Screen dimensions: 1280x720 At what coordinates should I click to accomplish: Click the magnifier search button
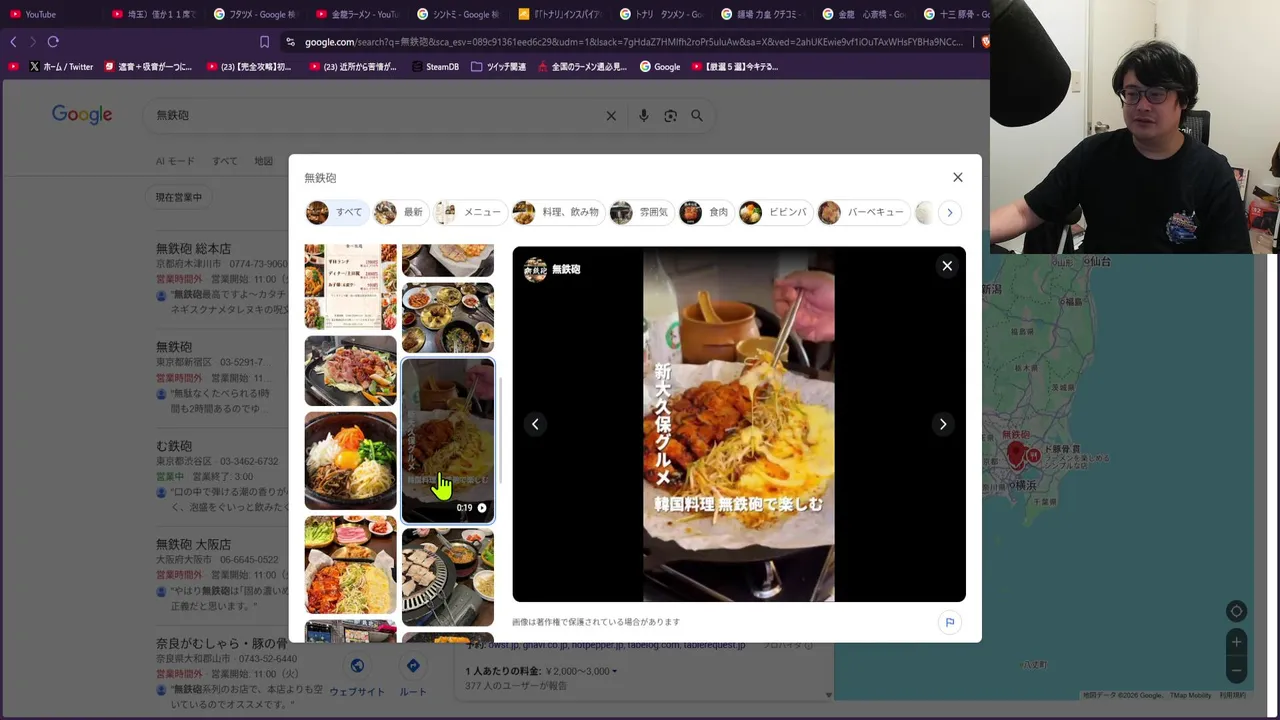(697, 116)
